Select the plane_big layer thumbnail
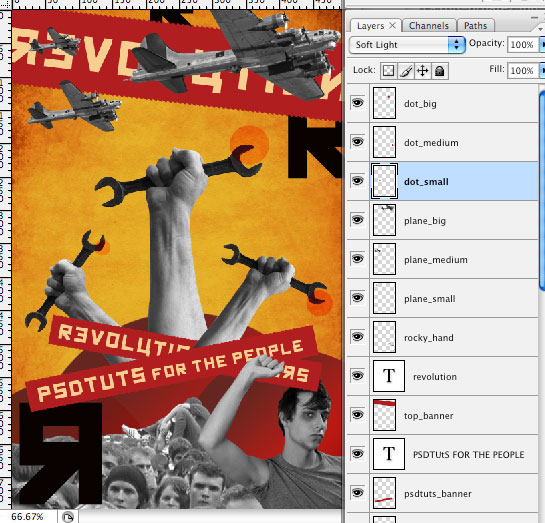 point(384,220)
